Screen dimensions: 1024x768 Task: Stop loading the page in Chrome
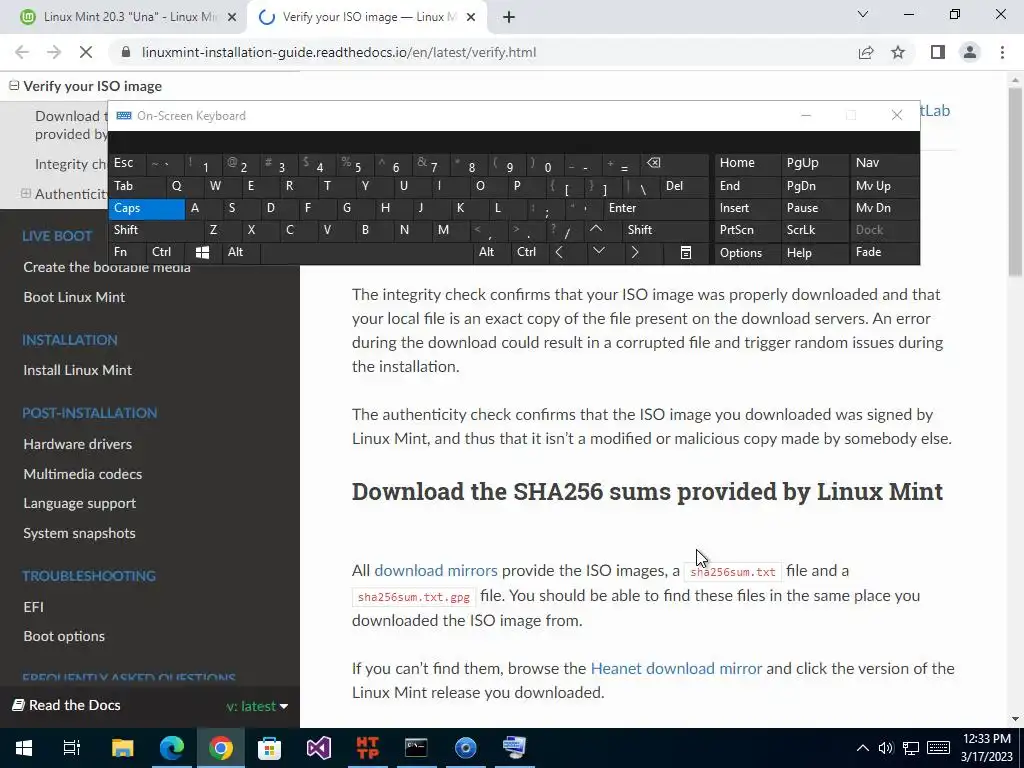click(86, 52)
